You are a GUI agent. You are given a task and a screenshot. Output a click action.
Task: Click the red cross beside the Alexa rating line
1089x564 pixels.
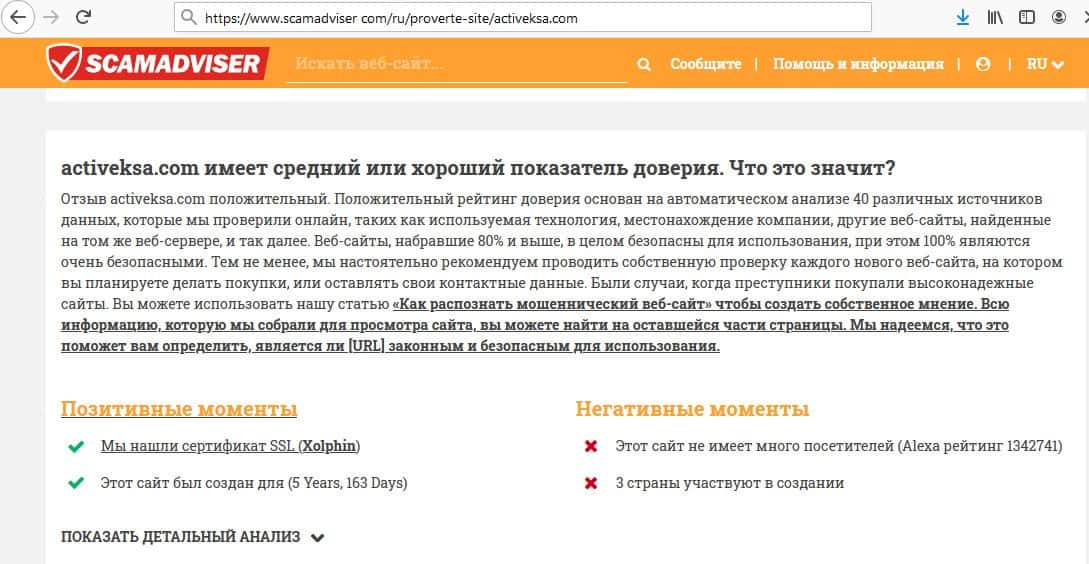point(591,447)
